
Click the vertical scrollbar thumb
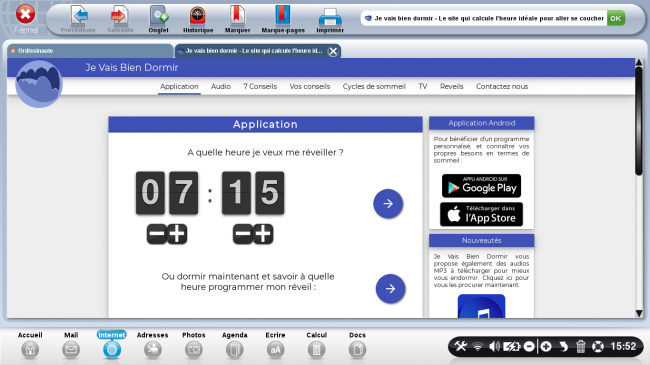coord(639,121)
